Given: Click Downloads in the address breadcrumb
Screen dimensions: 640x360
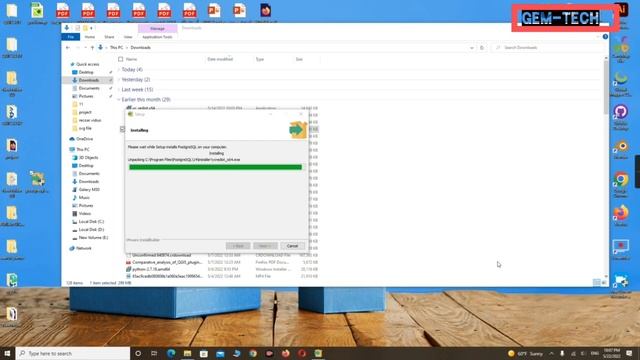Looking at the screenshot, I should coord(140,48).
